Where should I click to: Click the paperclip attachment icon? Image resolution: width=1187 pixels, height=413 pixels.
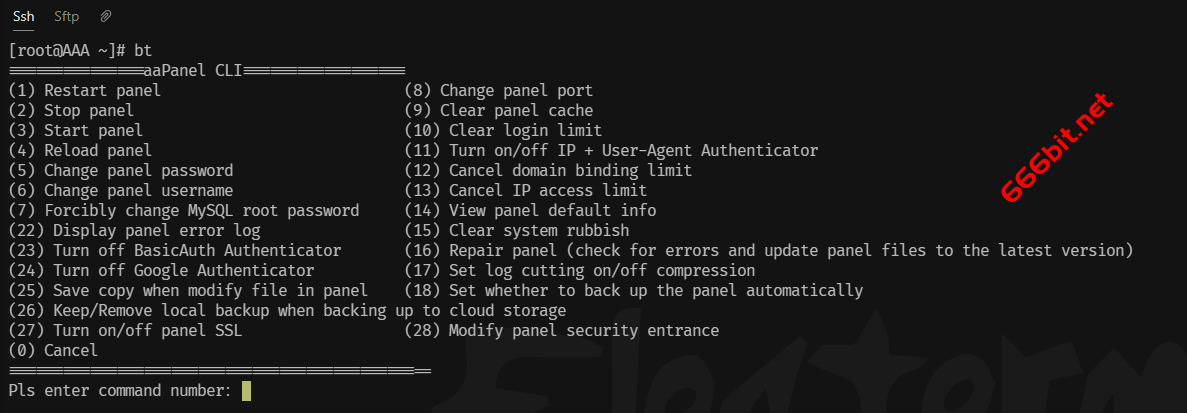(x=105, y=16)
